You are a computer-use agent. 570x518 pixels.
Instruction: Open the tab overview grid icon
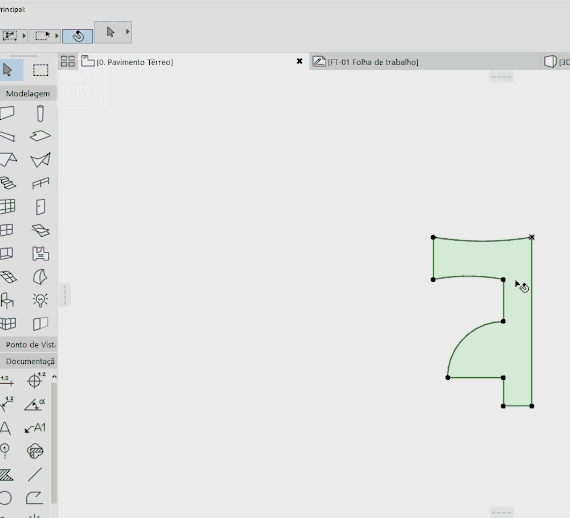click(68, 61)
